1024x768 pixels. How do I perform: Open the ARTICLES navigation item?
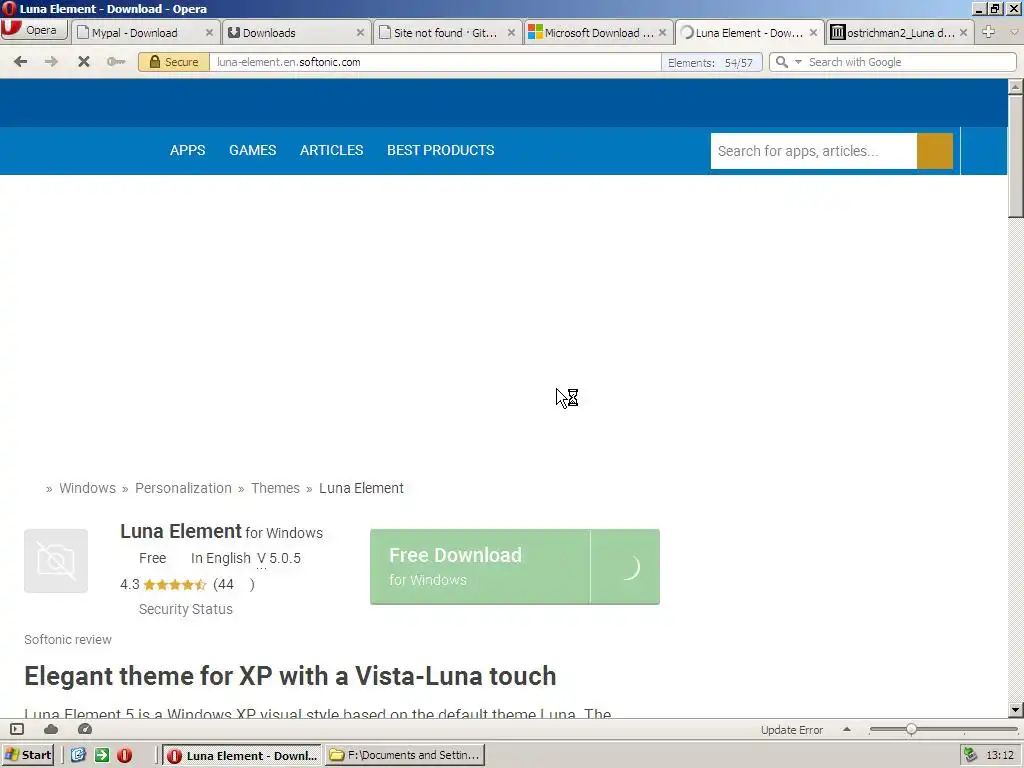[x=332, y=150]
